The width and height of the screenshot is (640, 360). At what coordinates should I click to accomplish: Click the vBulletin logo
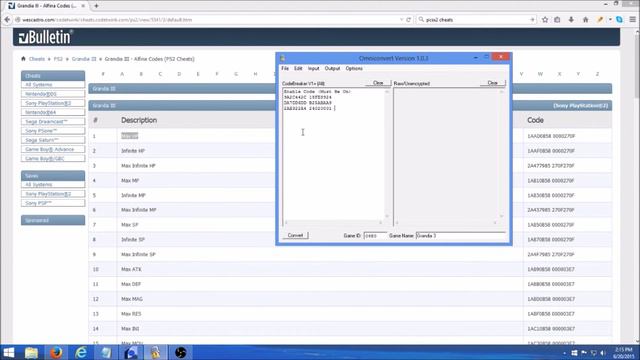pos(45,37)
